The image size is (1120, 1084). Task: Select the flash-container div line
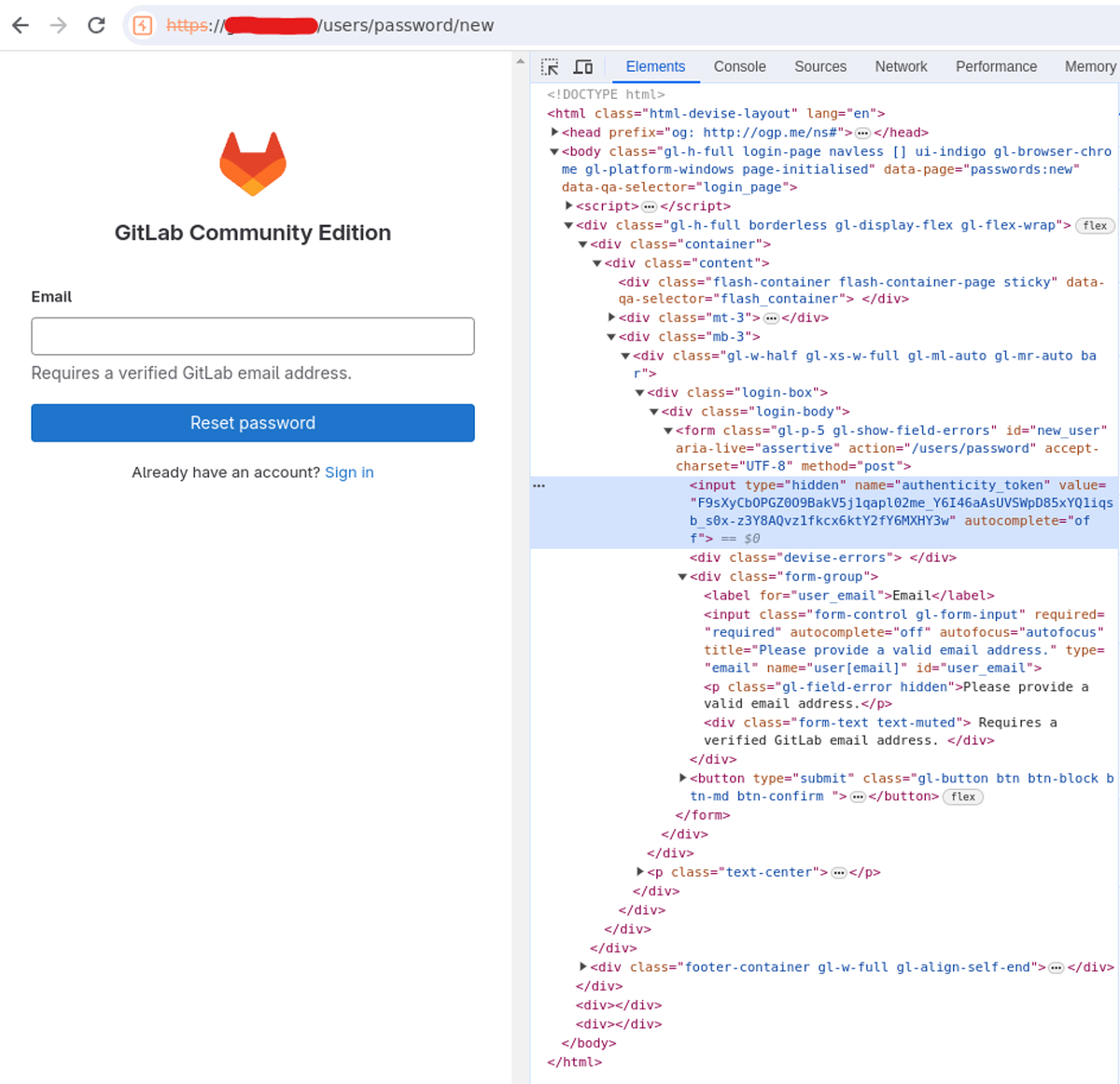pyautogui.click(x=861, y=290)
